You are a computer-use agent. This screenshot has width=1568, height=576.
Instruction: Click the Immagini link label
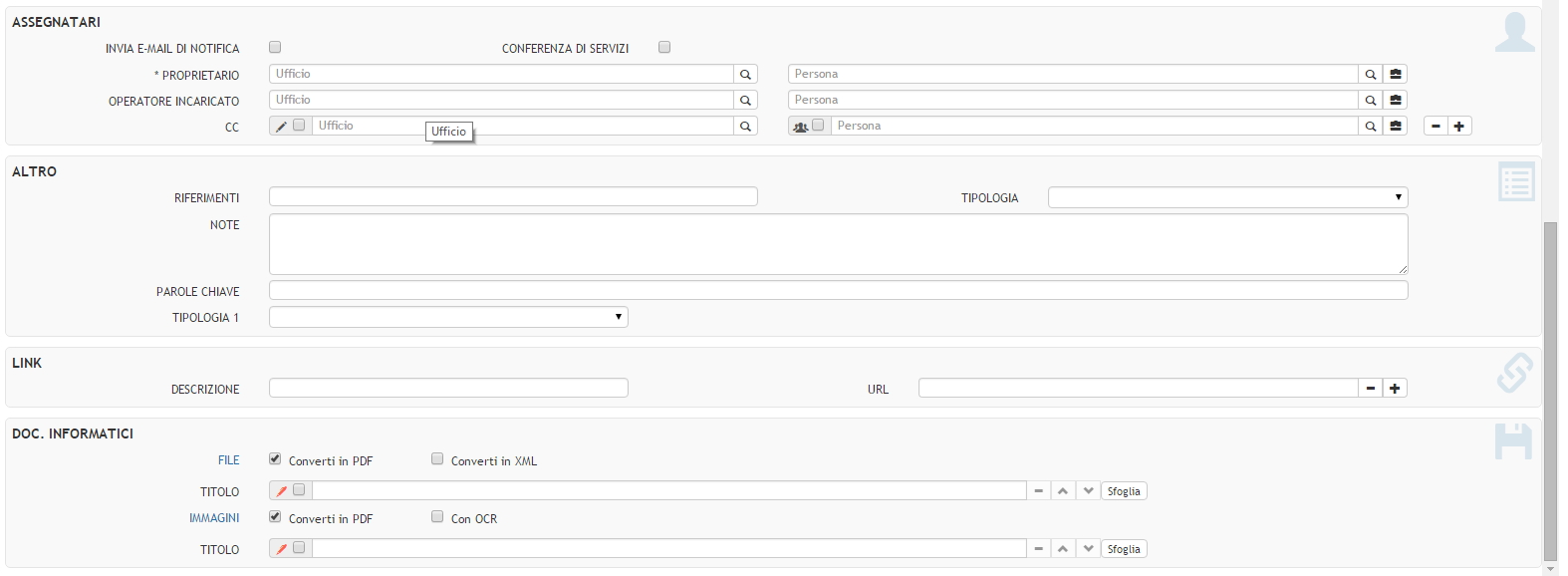click(214, 518)
